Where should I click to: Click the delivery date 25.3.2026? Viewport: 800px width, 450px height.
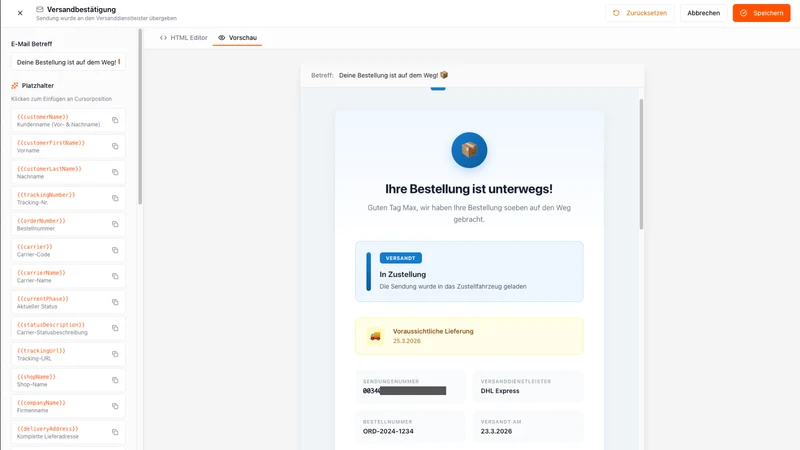click(407, 341)
